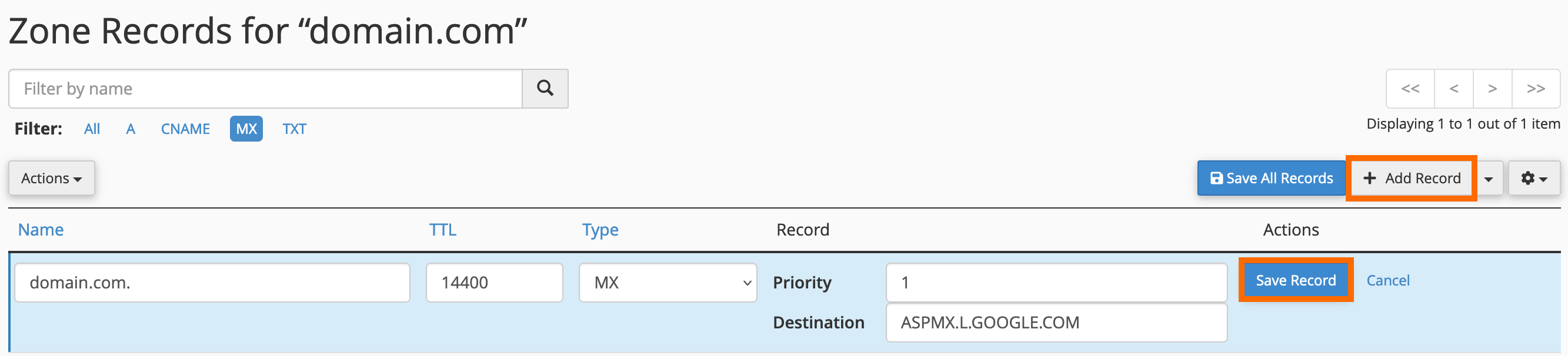Open the Add Record dropdown arrow
Image resolution: width=1568 pixels, height=356 pixels.
coord(1489,178)
